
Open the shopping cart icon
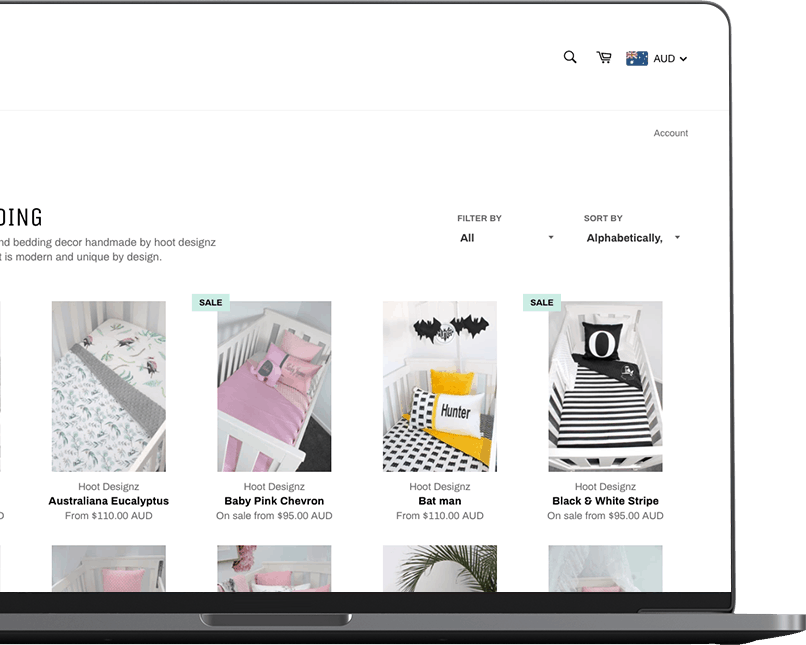tap(604, 57)
